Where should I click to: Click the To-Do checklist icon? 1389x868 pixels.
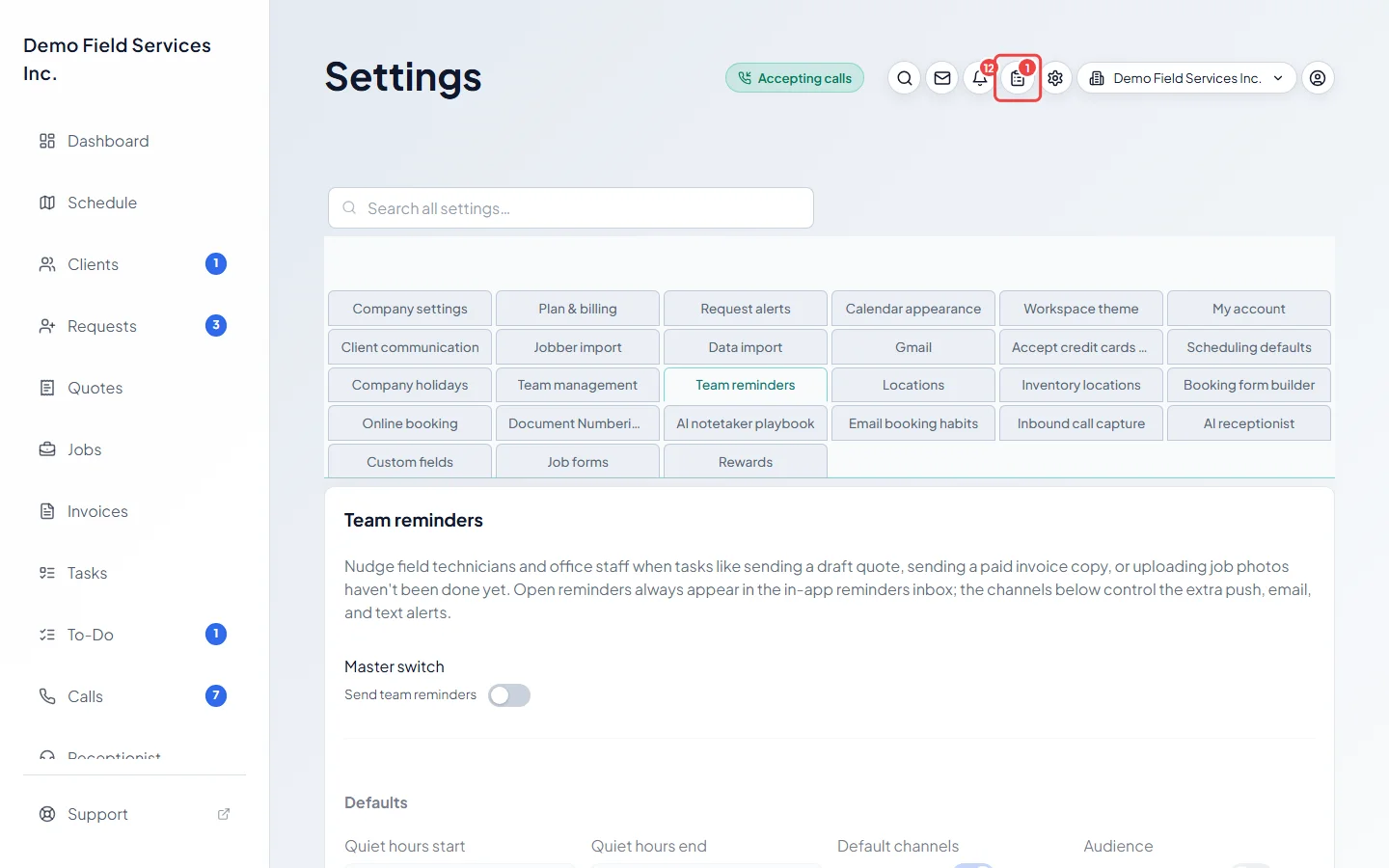coord(47,635)
